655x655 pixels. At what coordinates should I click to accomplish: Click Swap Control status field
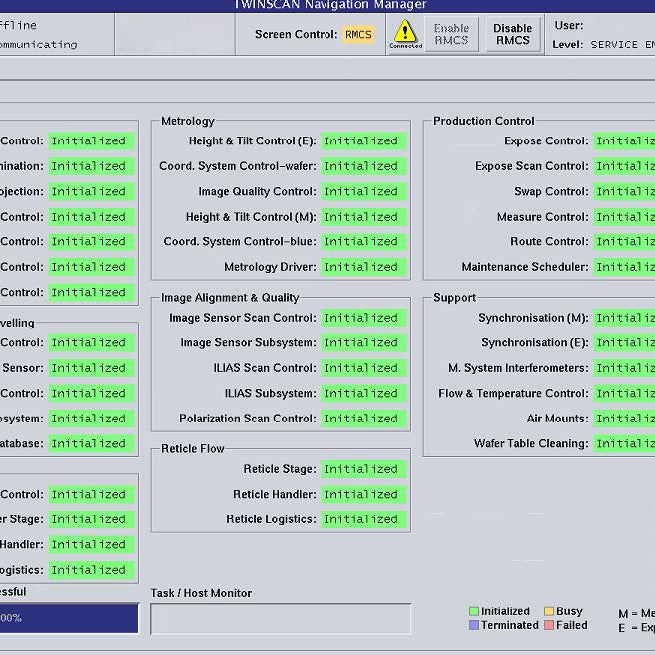(x=624, y=191)
